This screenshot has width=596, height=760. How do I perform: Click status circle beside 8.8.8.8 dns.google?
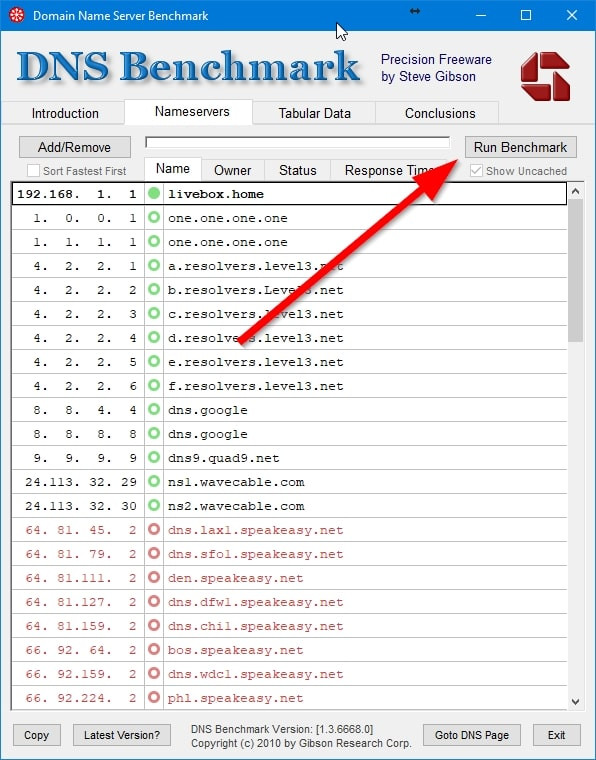click(154, 433)
